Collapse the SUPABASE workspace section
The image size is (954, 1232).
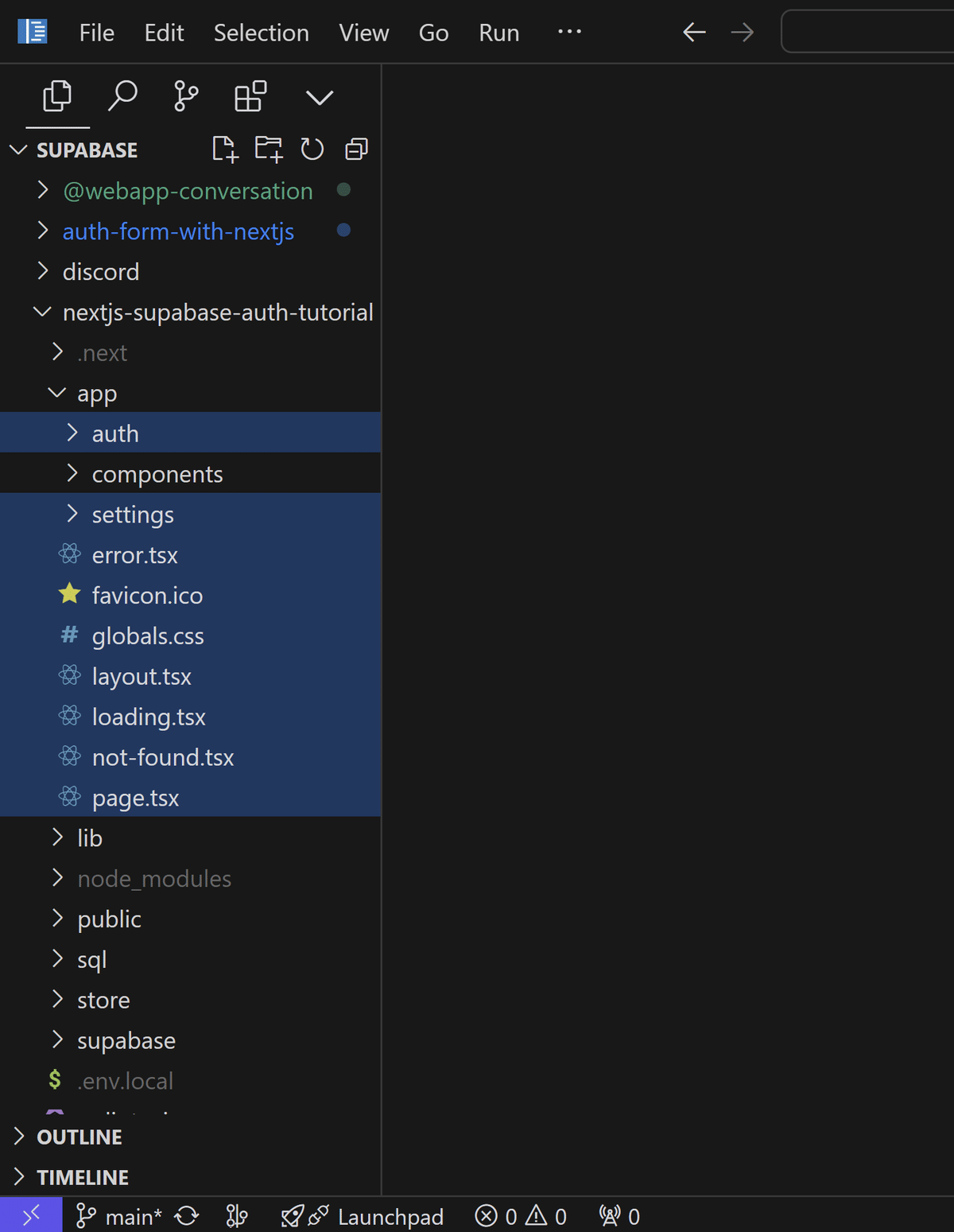tap(87, 150)
